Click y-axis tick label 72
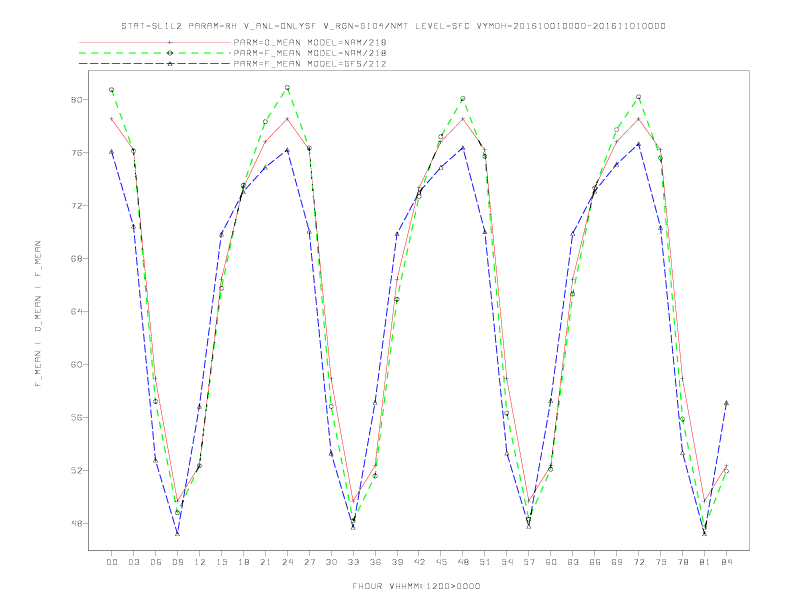 click(x=76, y=206)
